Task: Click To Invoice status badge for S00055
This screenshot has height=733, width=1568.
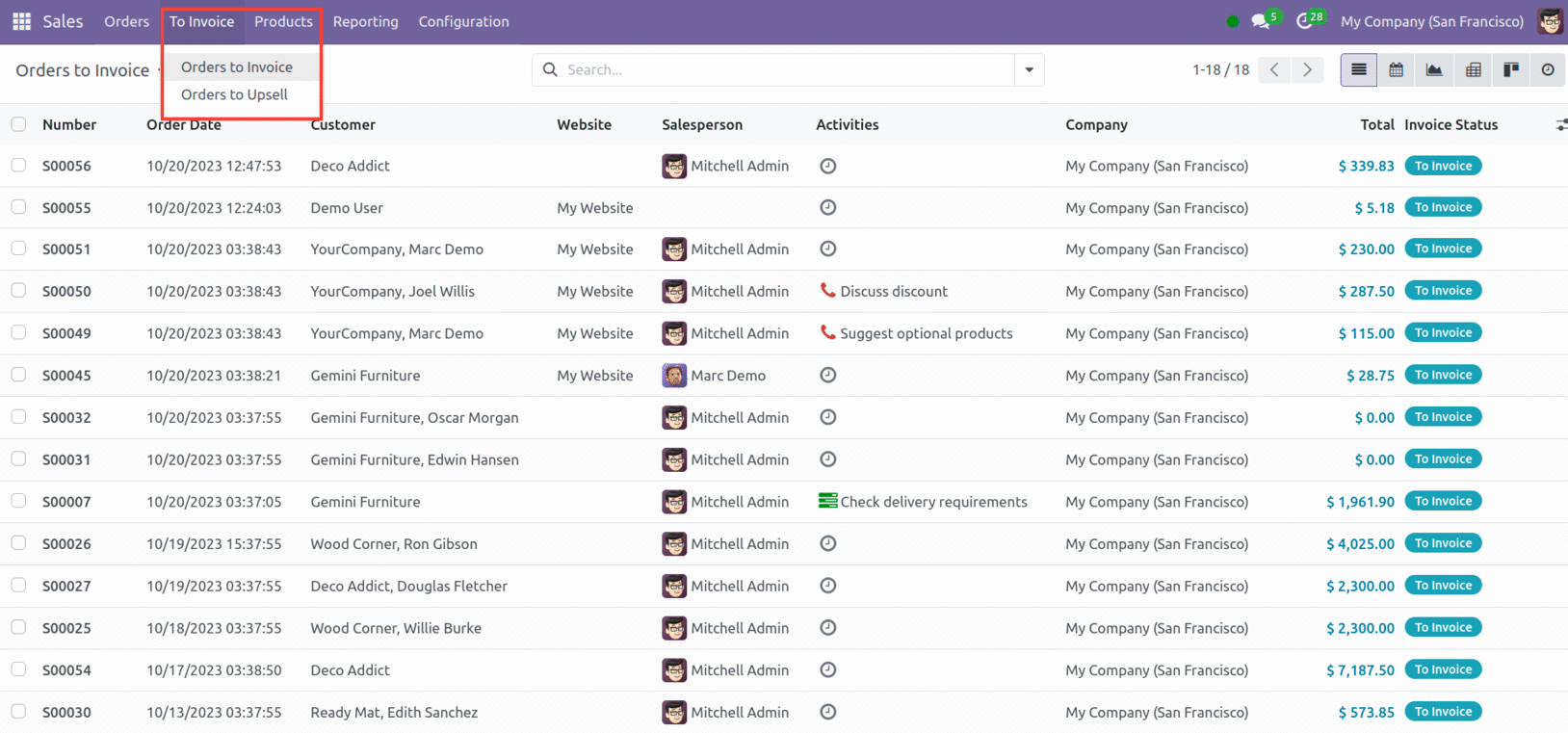Action: pos(1442,207)
